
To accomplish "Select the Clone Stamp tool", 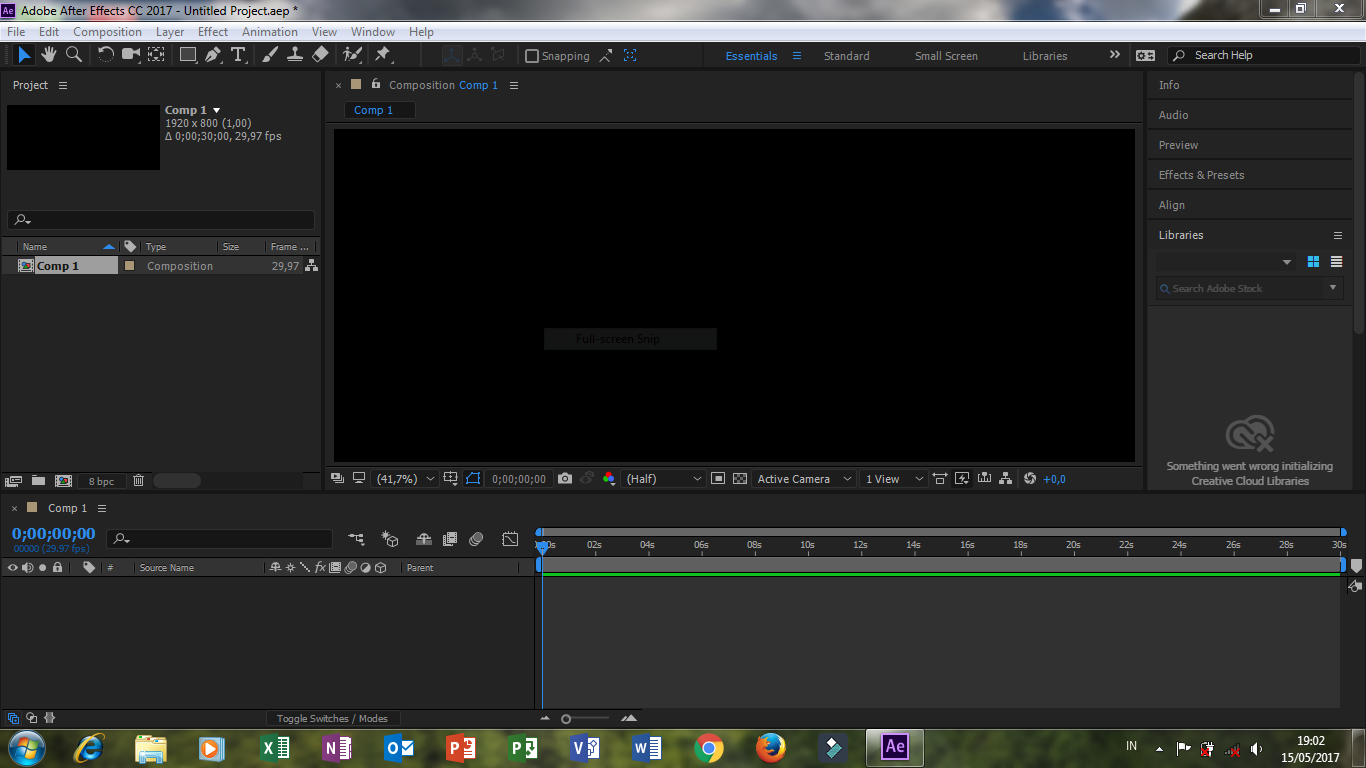I will tap(295, 55).
